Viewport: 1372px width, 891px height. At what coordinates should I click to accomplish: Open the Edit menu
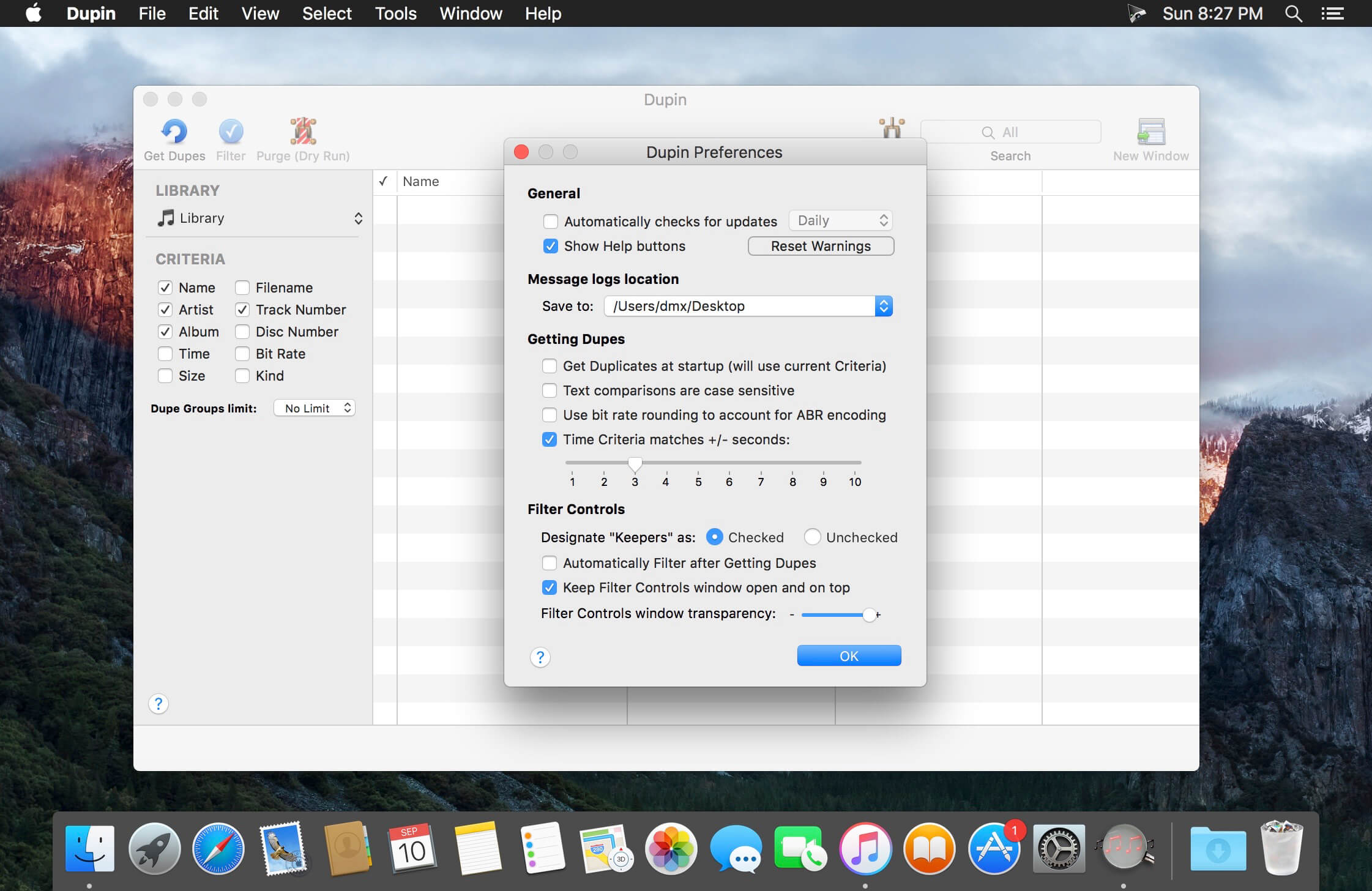[x=203, y=13]
